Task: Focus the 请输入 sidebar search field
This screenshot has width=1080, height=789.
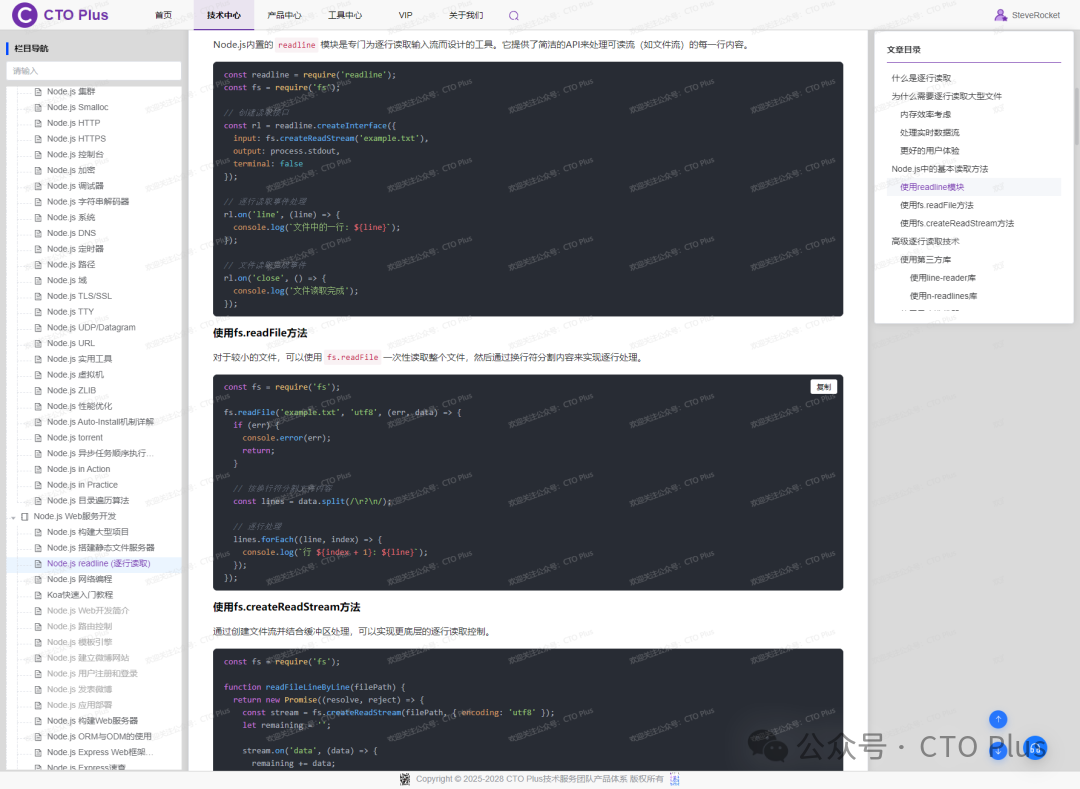Action: pyautogui.click(x=94, y=71)
